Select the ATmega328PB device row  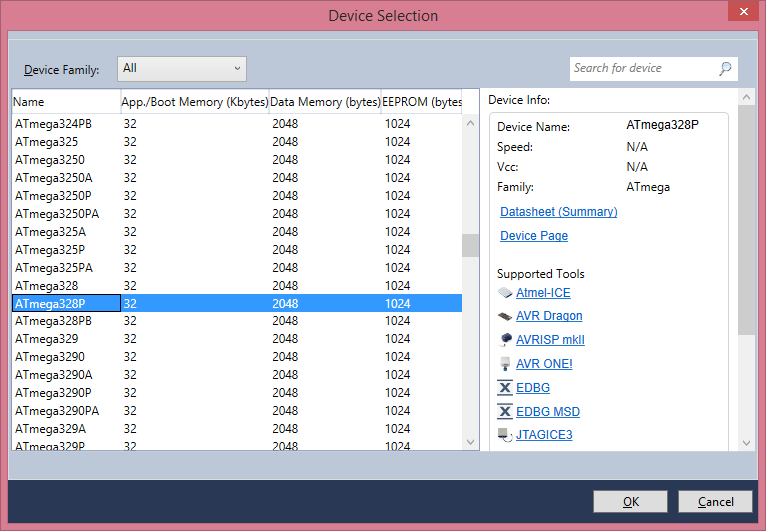click(237, 321)
